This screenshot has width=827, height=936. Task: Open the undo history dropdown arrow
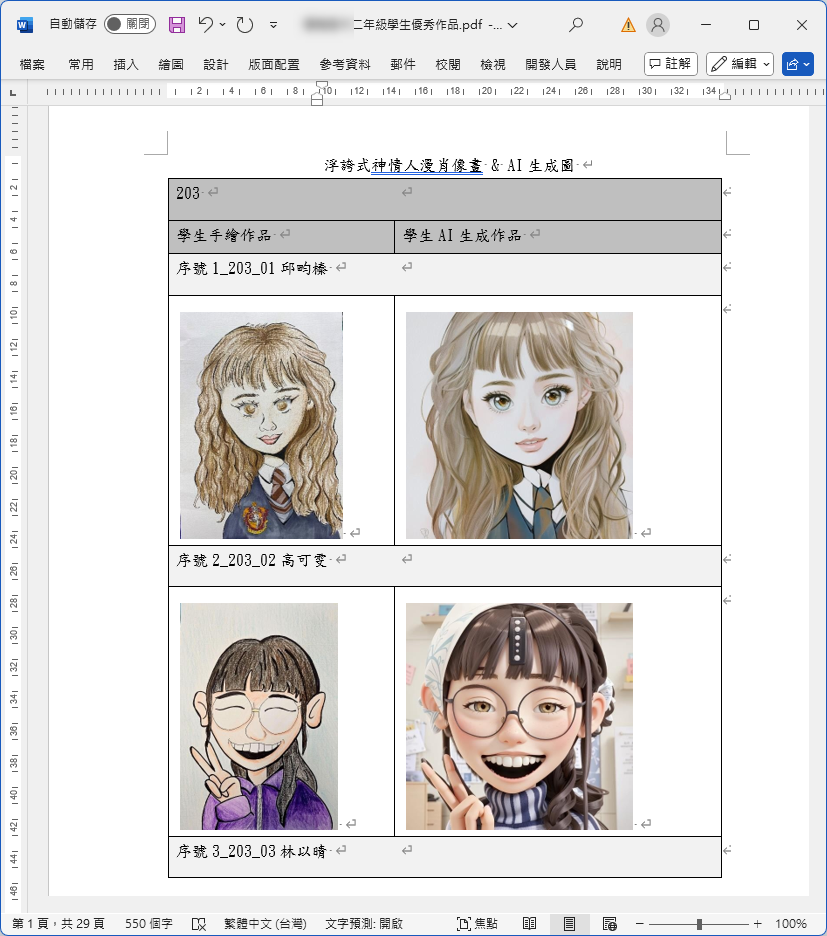[x=222, y=24]
